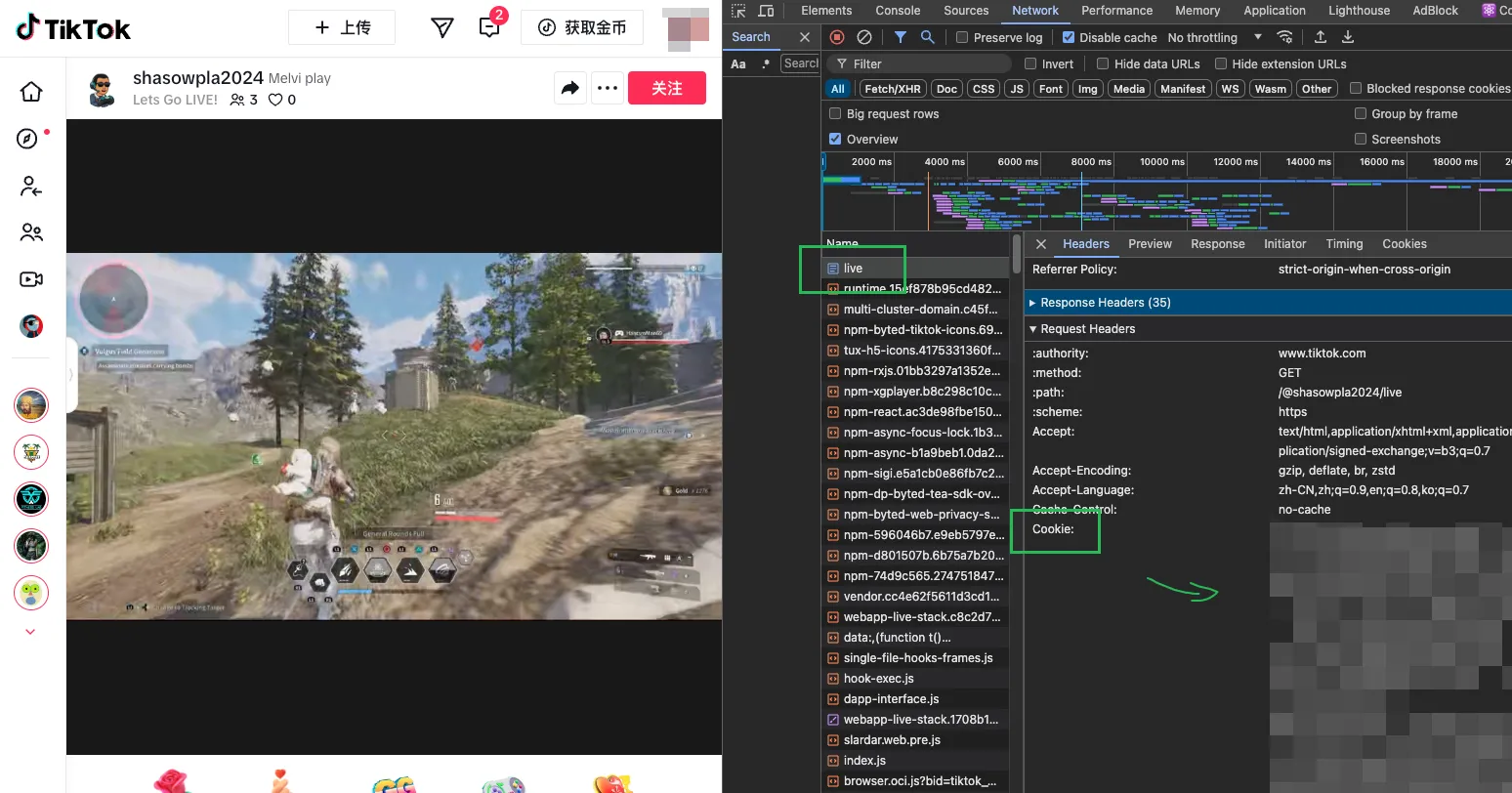The width and height of the screenshot is (1512, 793).
Task: Toggle the device toolbar icon
Action: point(766,11)
